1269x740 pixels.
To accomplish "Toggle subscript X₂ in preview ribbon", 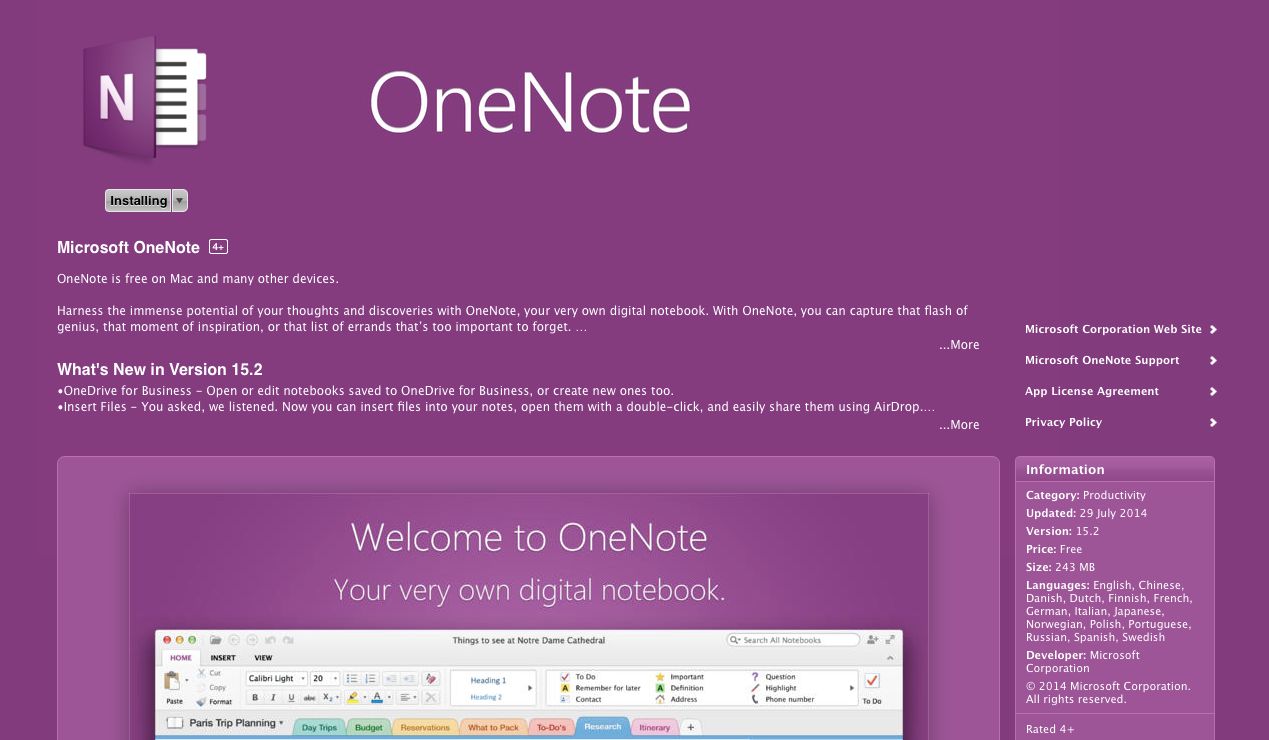I will pyautogui.click(x=329, y=697).
